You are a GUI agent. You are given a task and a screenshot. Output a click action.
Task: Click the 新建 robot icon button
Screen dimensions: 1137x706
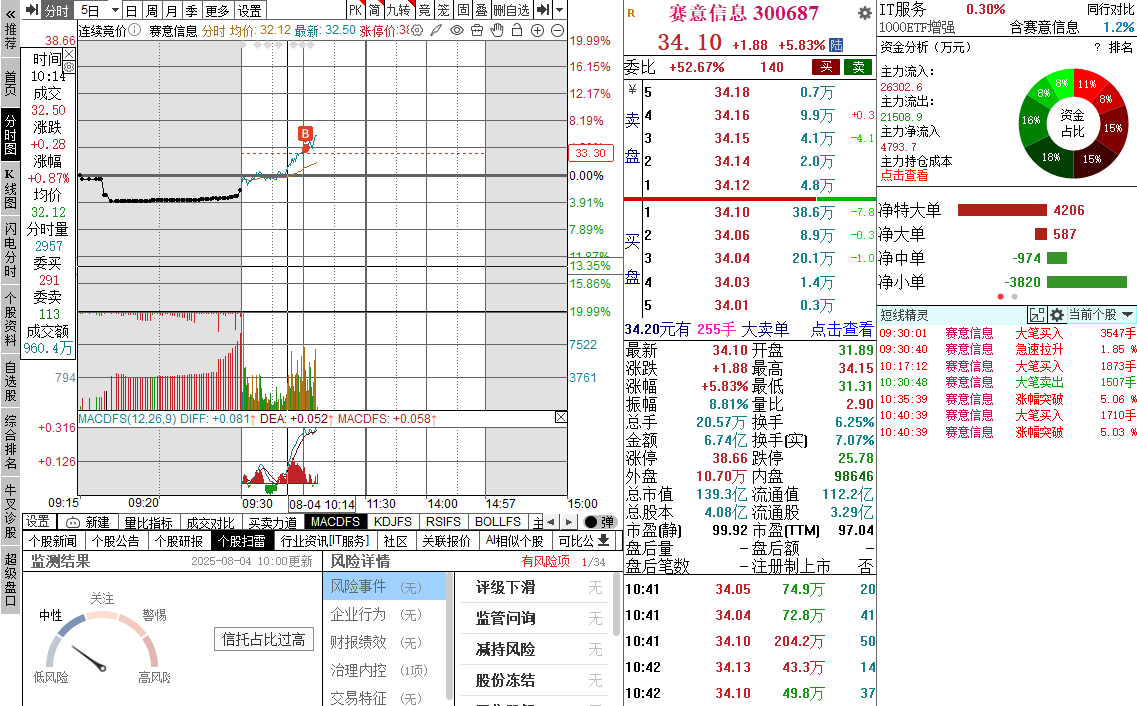tap(88, 522)
